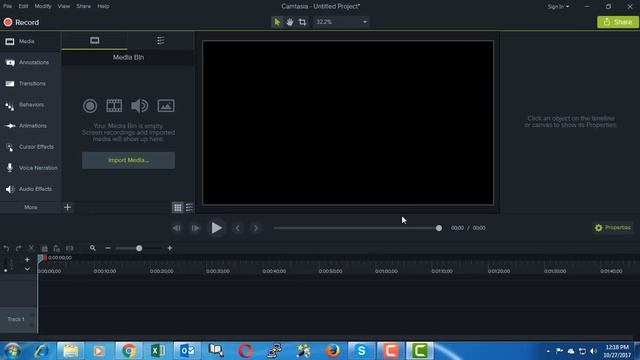
Task: Click the Windows Start button
Action: [12, 351]
